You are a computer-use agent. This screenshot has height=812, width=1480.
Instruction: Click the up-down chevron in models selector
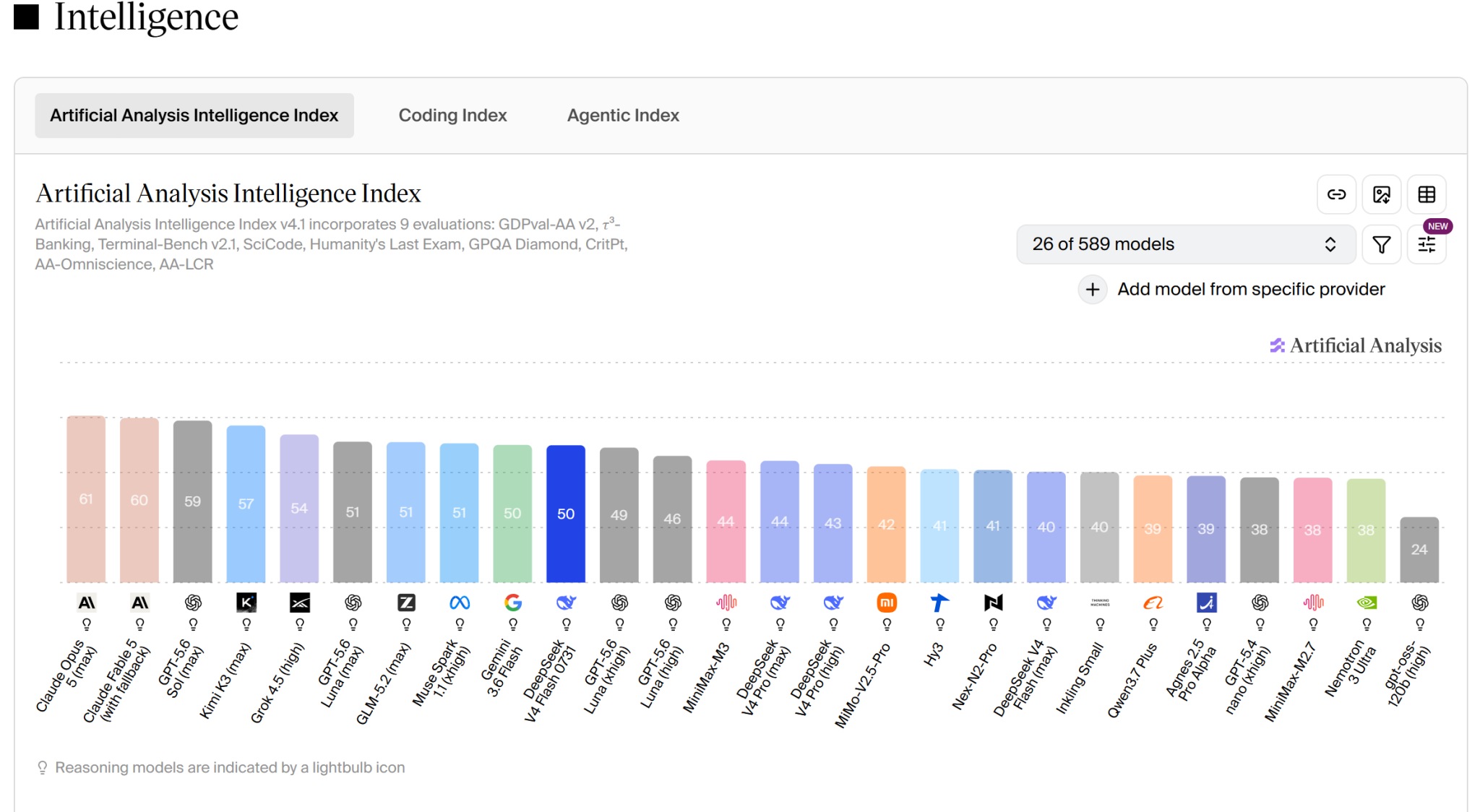[1330, 245]
